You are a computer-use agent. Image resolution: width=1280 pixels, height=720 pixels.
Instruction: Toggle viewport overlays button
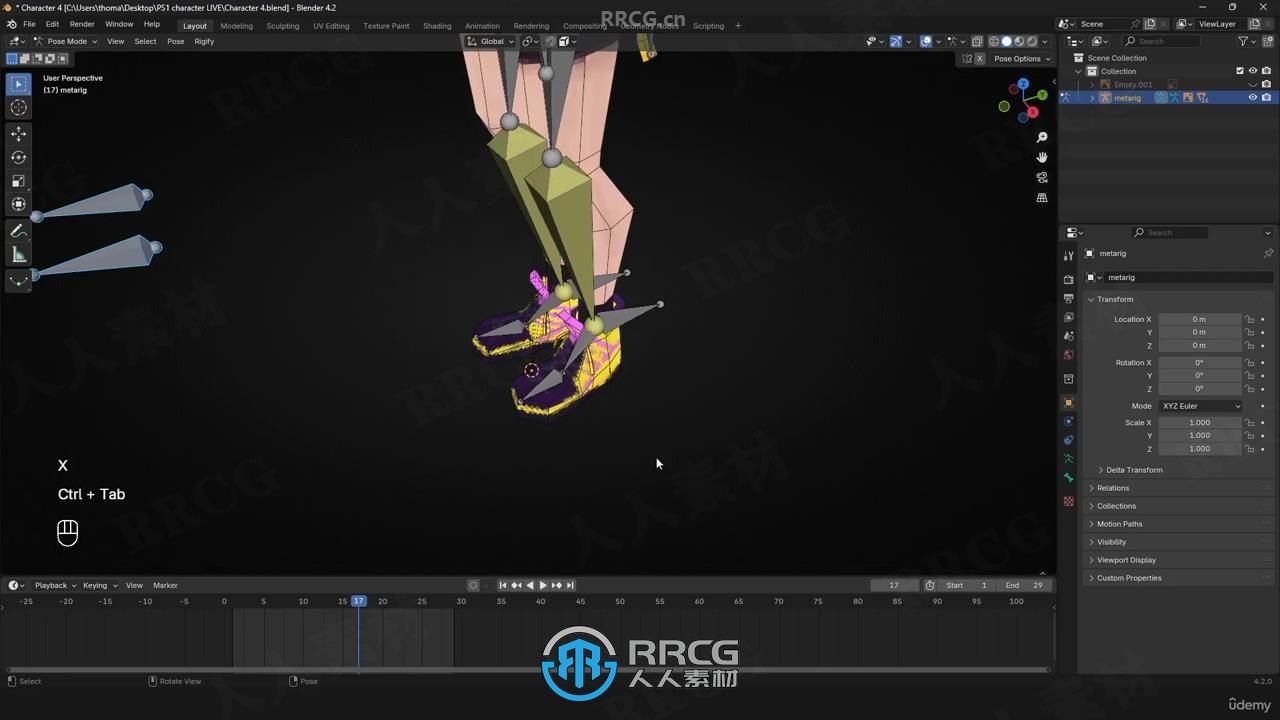point(926,41)
